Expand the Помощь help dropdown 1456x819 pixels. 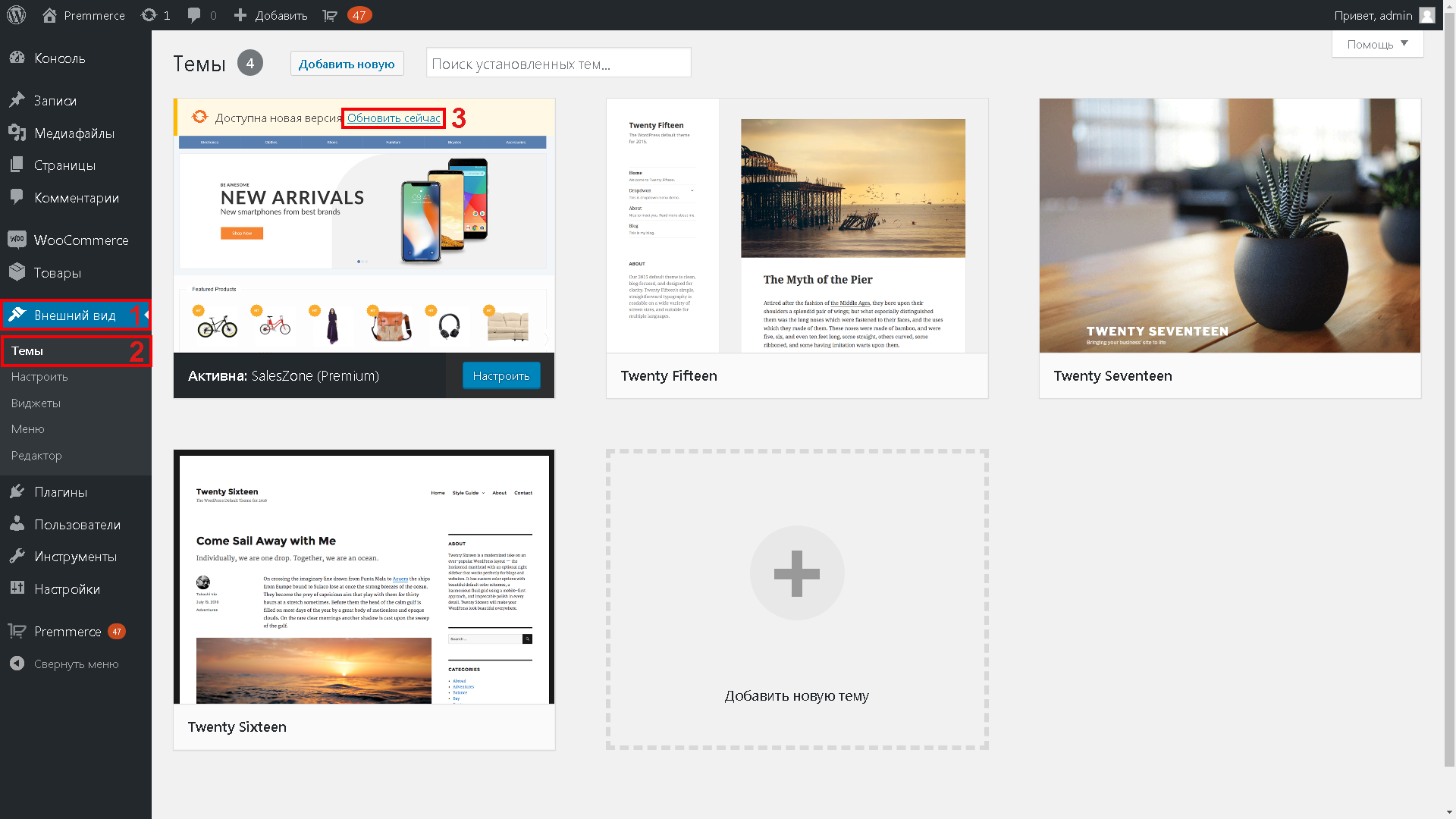[x=1377, y=44]
